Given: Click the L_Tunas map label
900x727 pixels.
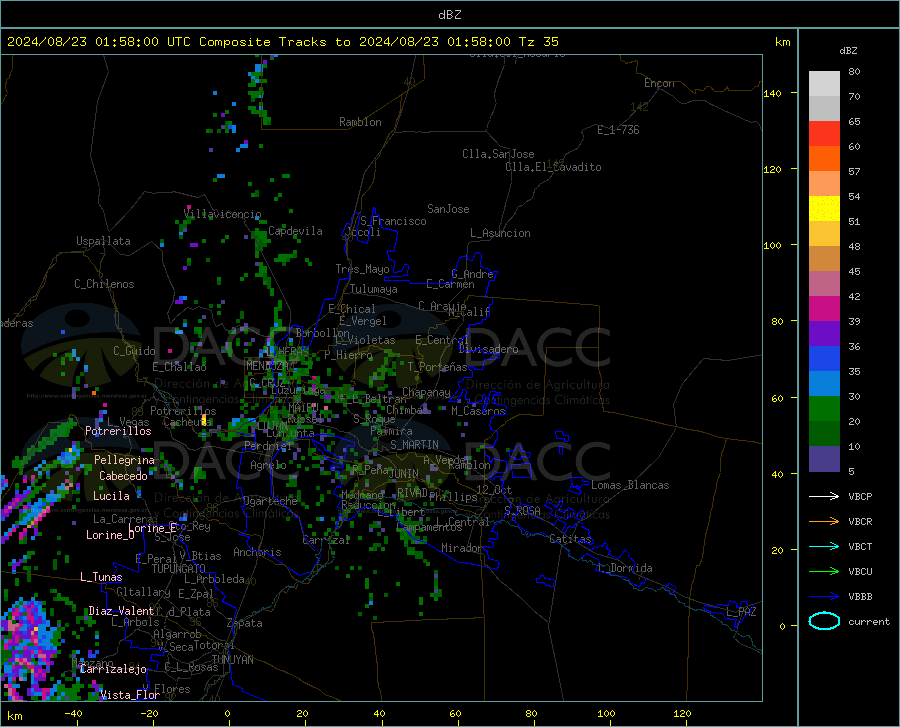Looking at the screenshot, I should pyautogui.click(x=101, y=577).
